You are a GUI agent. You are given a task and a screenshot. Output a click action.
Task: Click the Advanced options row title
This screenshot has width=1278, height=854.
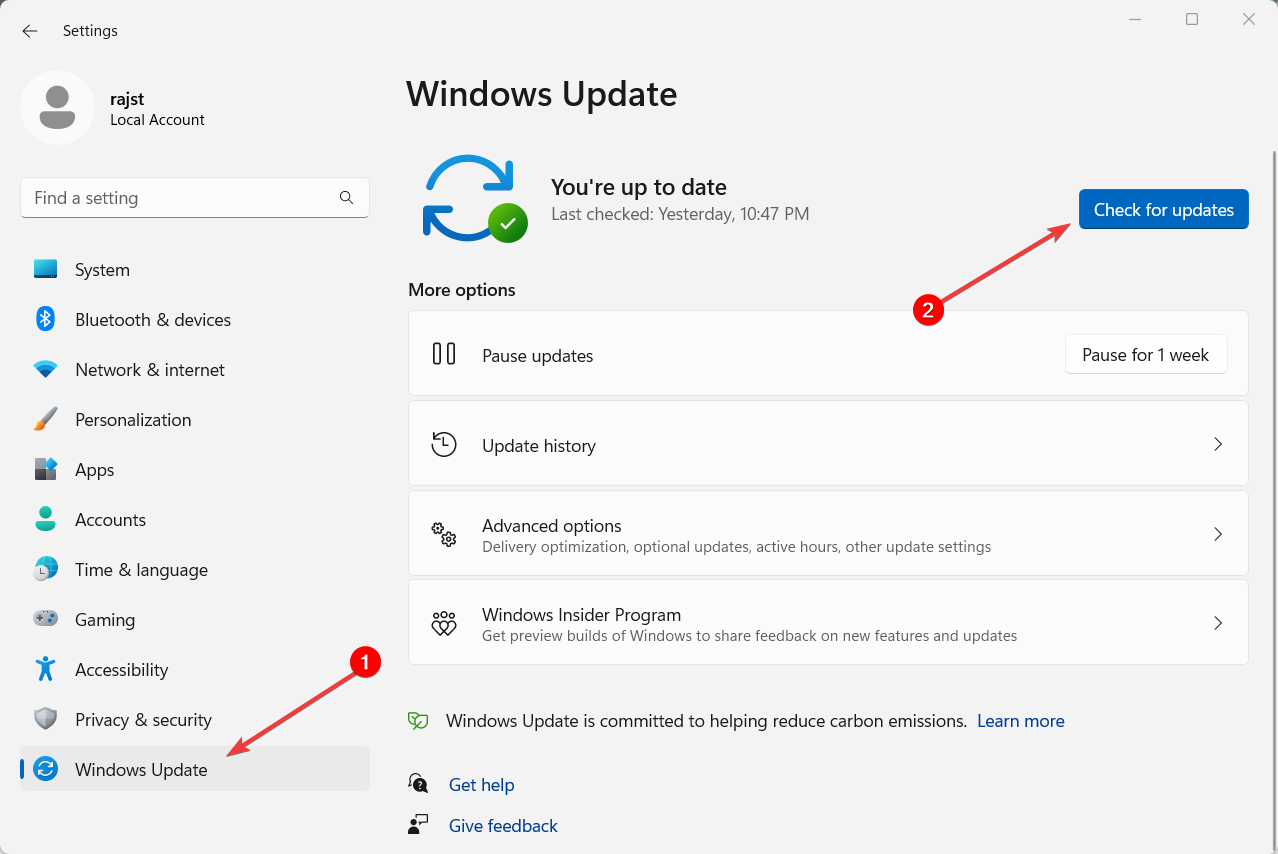point(552,526)
